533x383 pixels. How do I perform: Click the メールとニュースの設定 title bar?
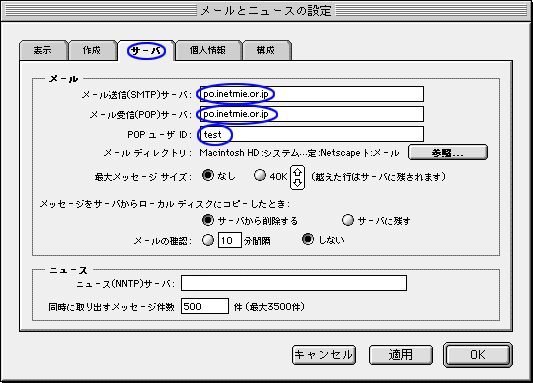click(x=266, y=11)
